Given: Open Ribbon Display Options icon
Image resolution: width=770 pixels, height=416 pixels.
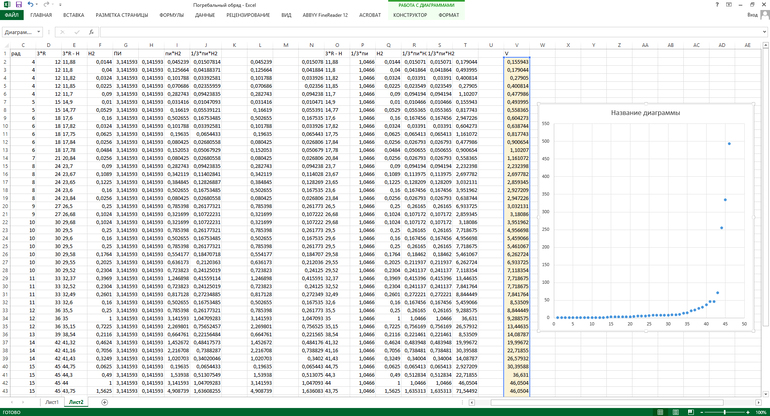Looking at the screenshot, I should tap(729, 4).
